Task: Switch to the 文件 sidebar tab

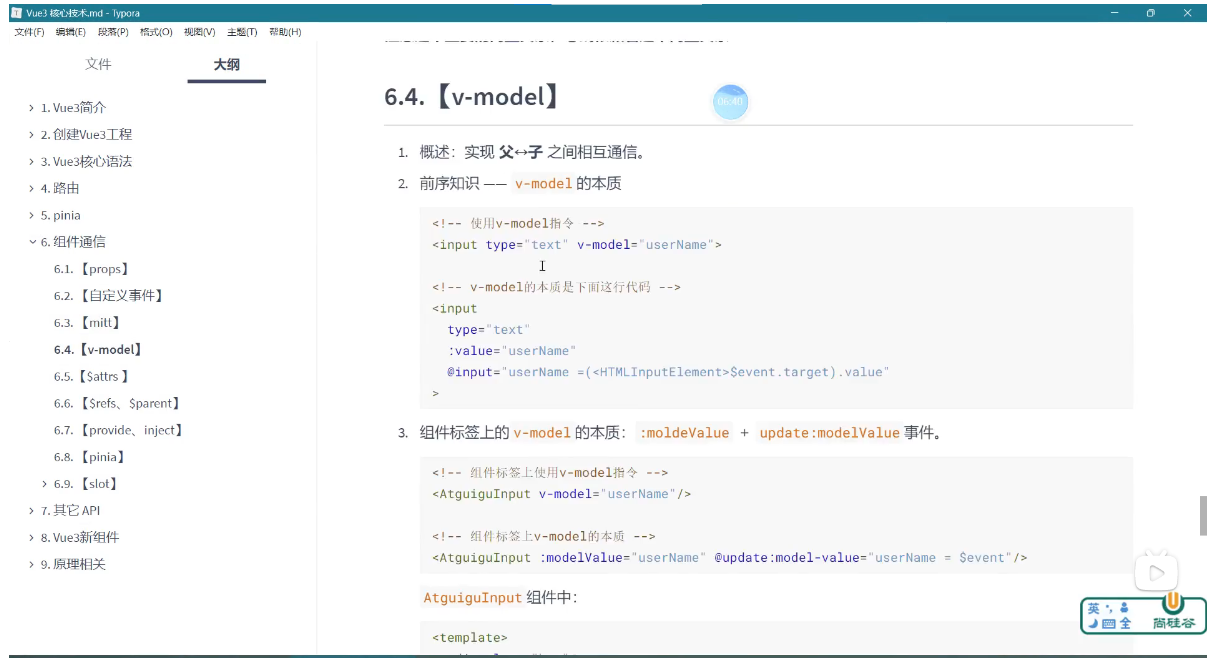Action: (98, 64)
